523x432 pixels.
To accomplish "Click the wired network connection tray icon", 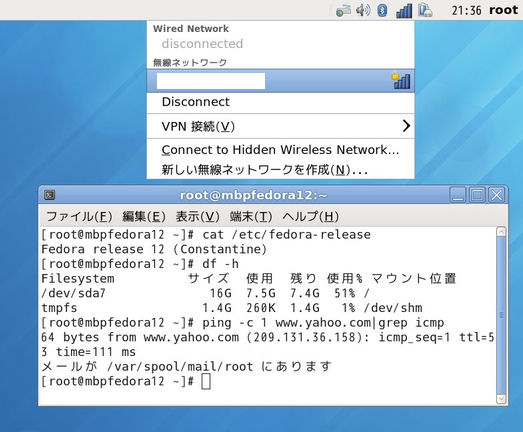I will tap(343, 10).
